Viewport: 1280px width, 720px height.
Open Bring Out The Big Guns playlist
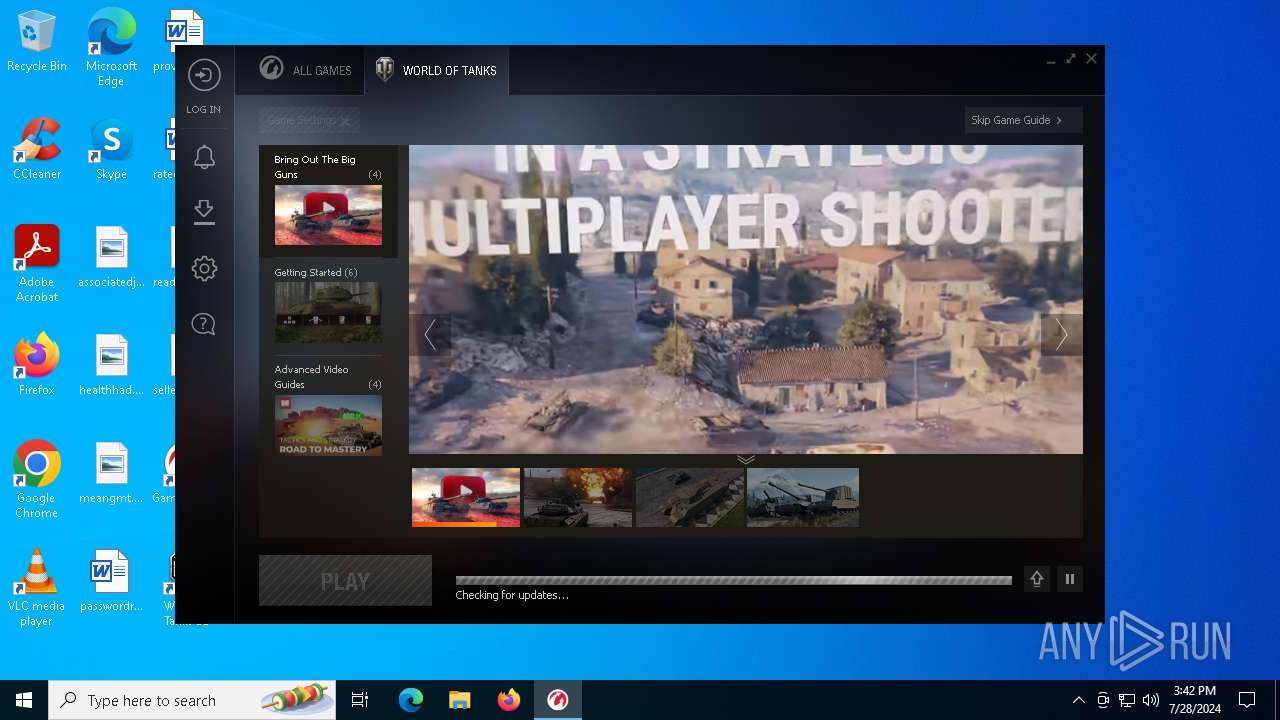[x=328, y=201]
